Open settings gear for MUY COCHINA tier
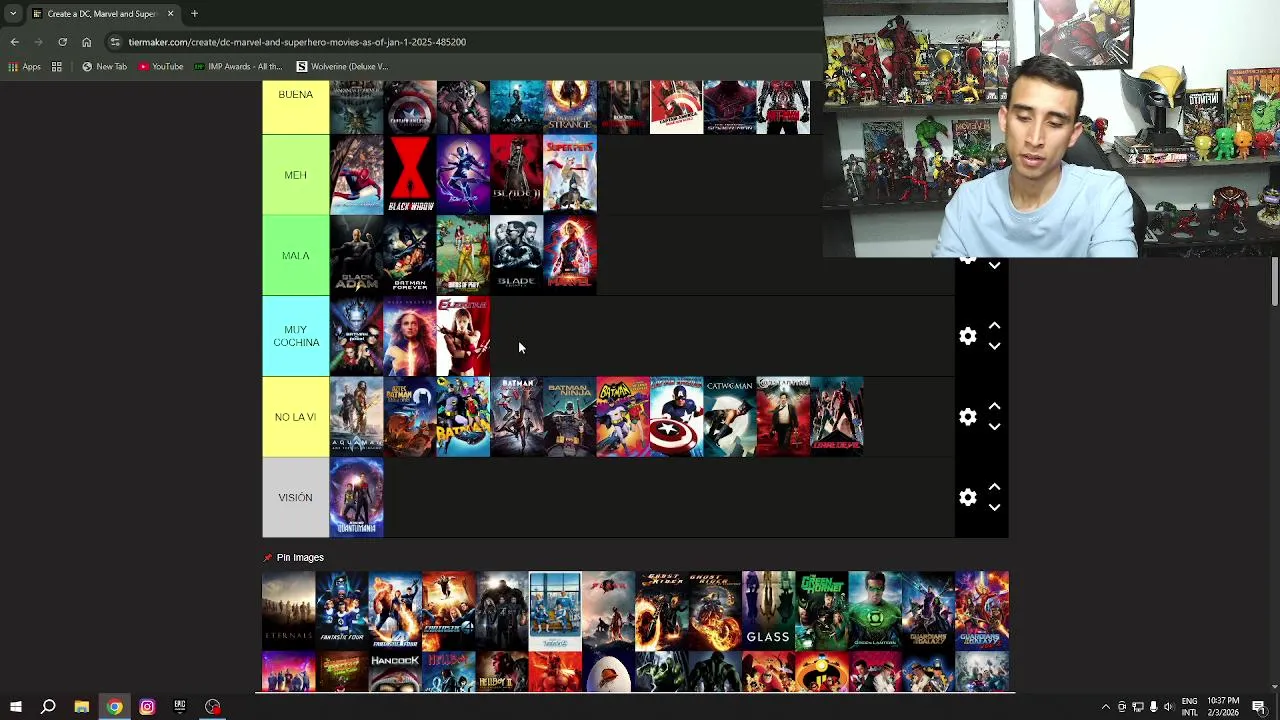The width and height of the screenshot is (1280, 720). [x=967, y=336]
